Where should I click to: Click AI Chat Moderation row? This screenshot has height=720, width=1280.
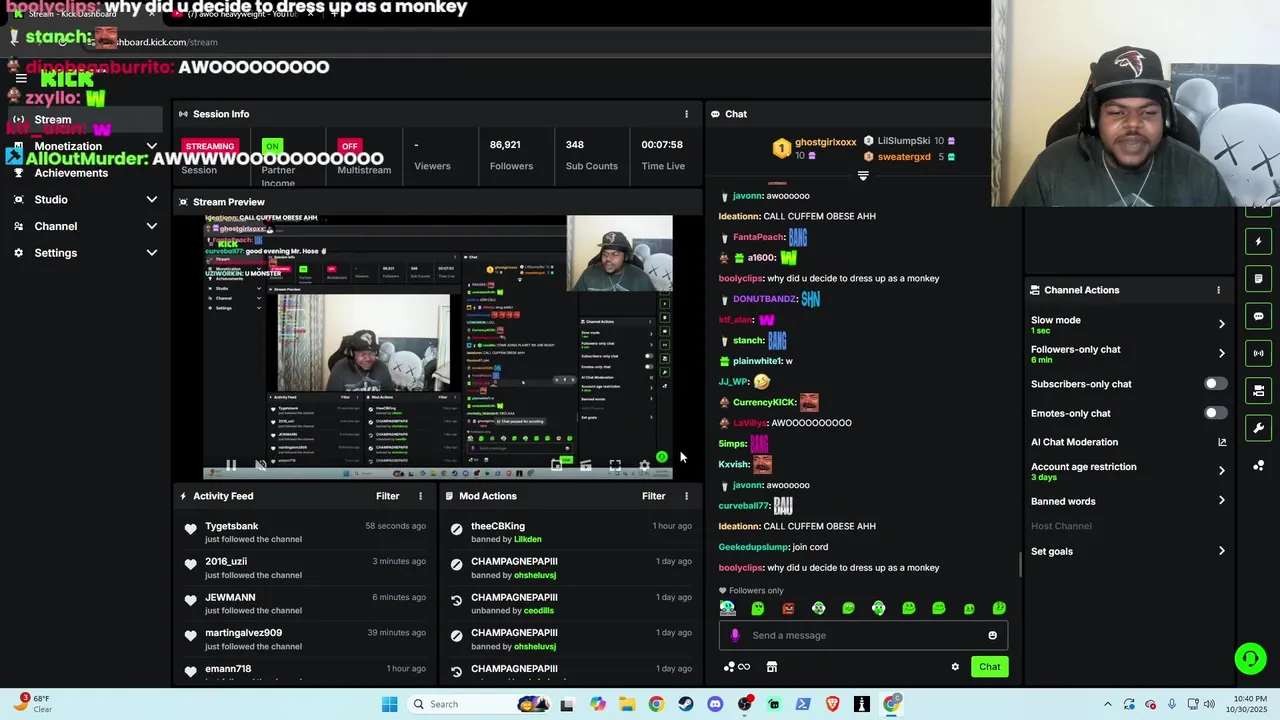(1128, 442)
